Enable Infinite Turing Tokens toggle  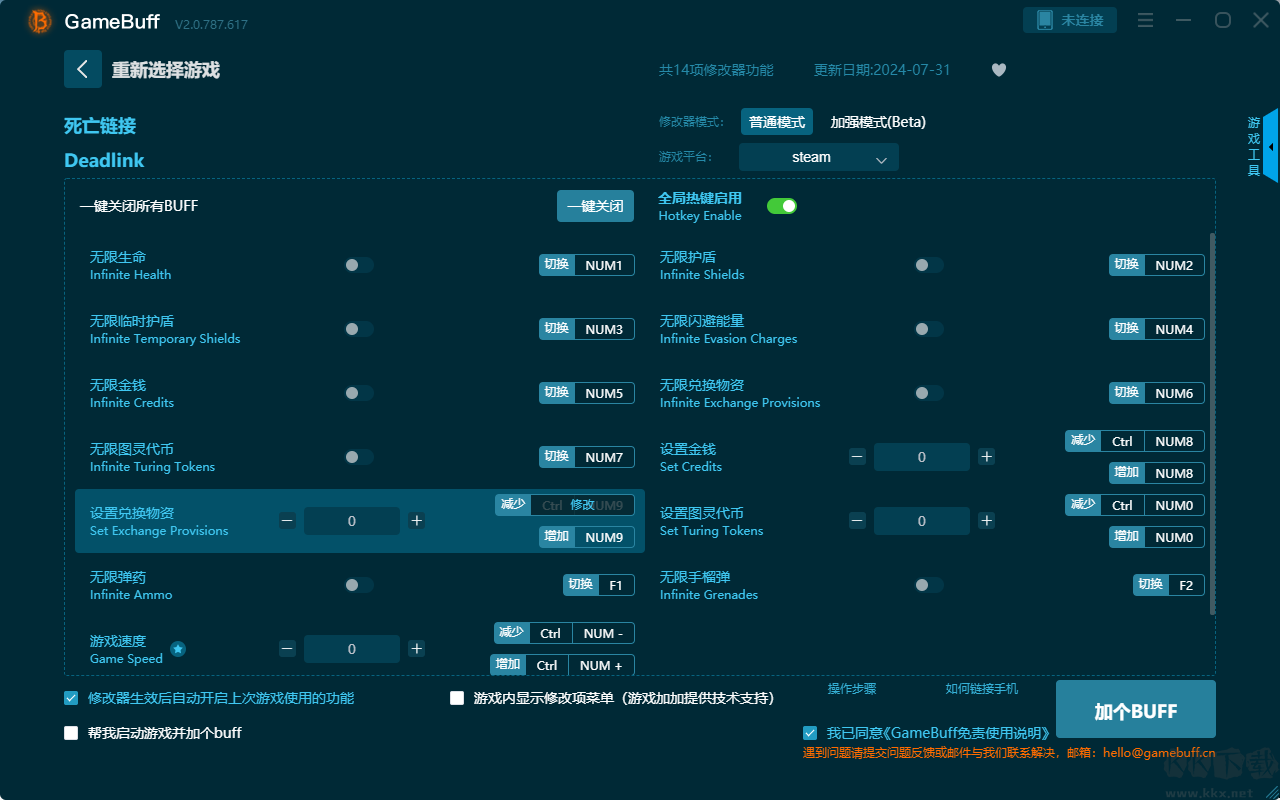click(x=359, y=457)
